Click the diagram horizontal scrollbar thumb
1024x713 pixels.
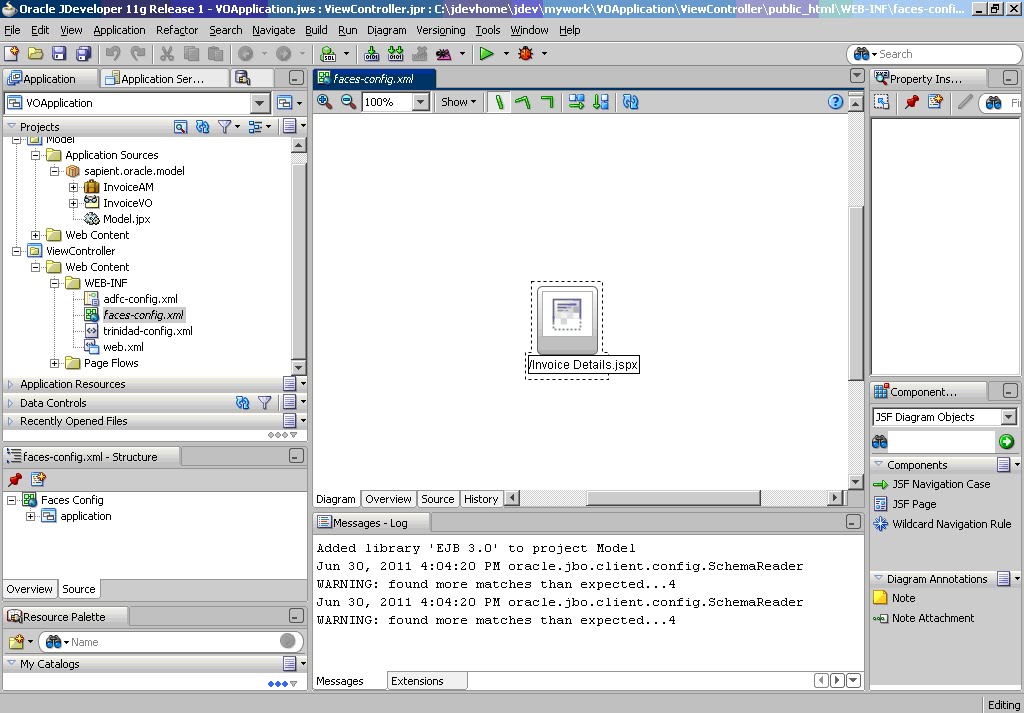pos(673,499)
